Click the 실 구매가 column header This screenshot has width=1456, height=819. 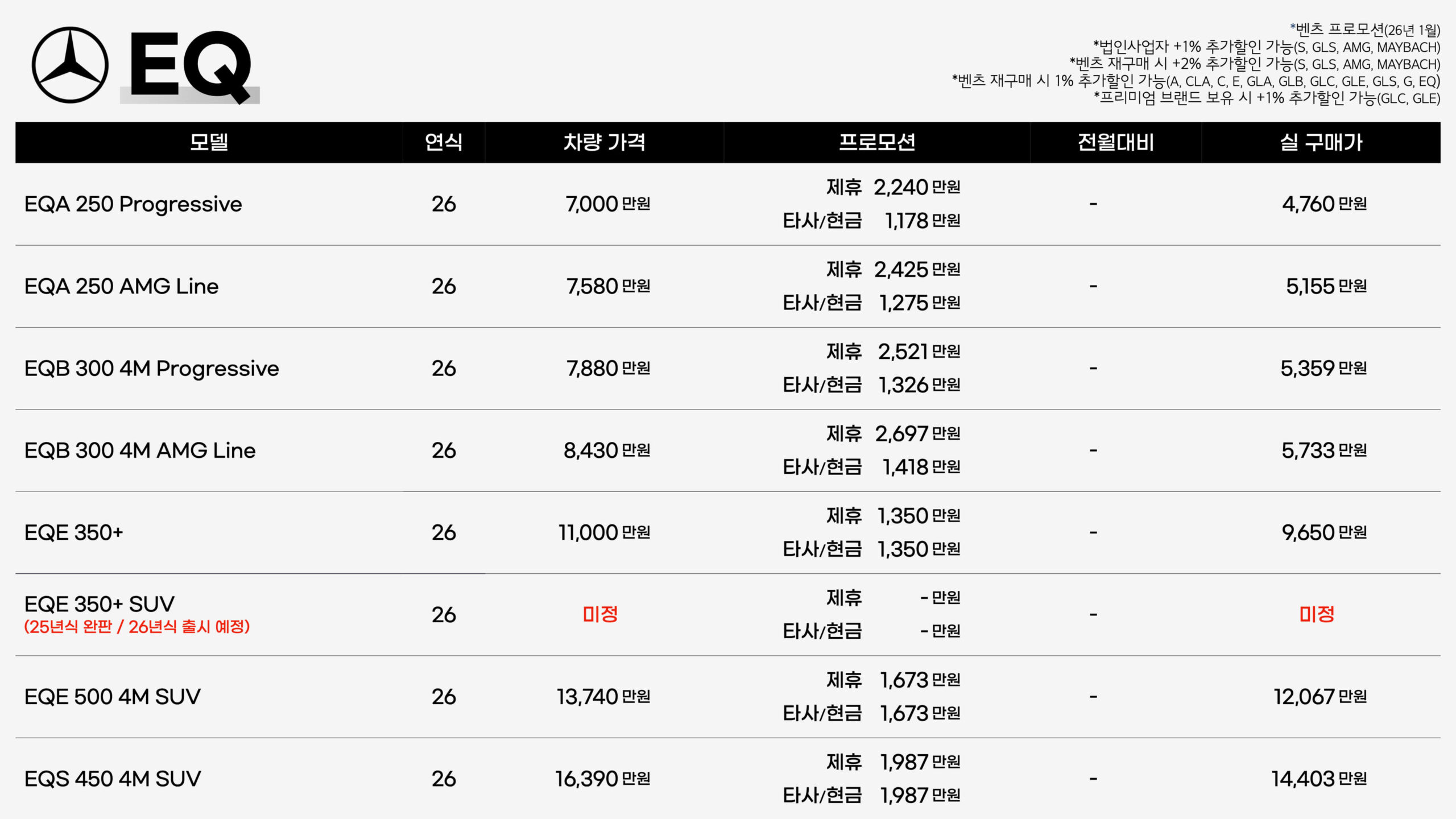pyautogui.click(x=1321, y=142)
